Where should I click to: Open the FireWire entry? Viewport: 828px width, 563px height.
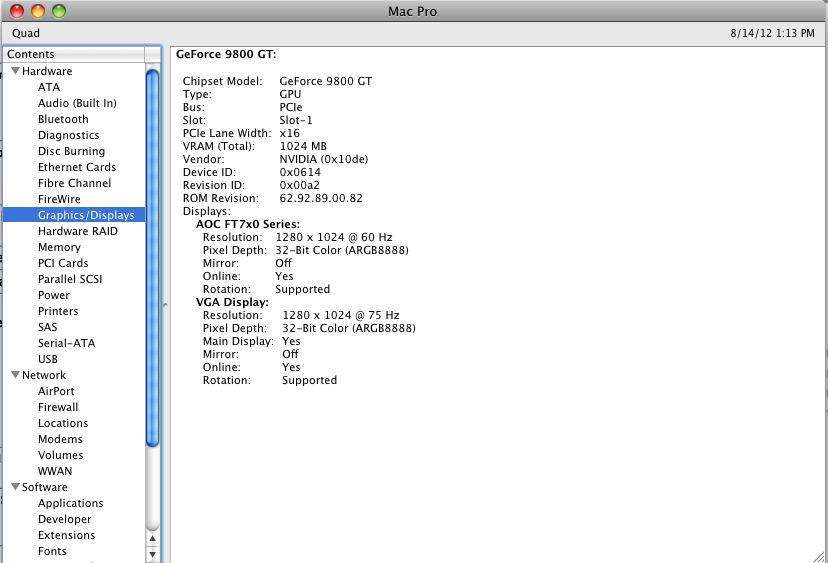pos(59,199)
